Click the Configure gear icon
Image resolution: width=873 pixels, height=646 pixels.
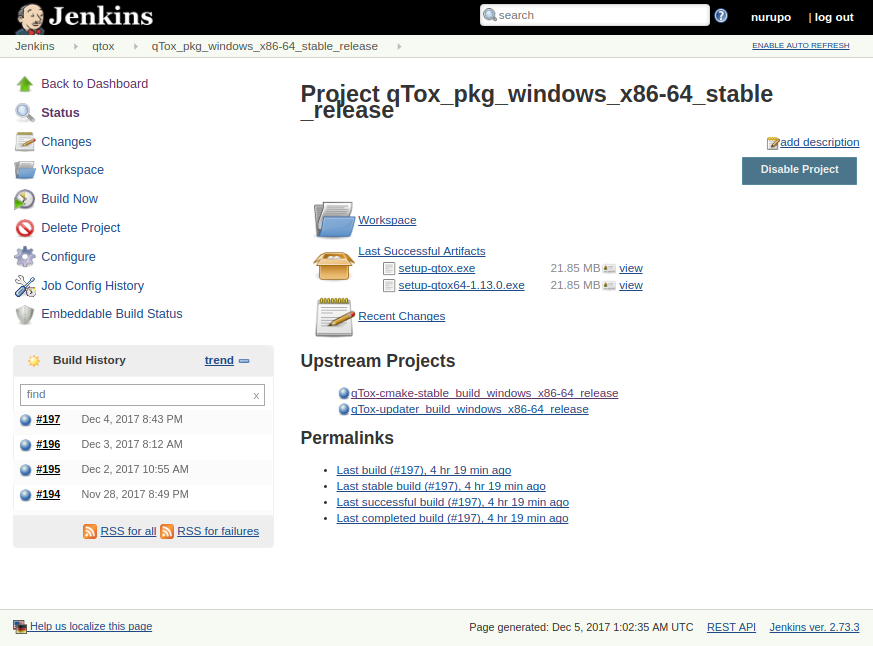[24, 257]
